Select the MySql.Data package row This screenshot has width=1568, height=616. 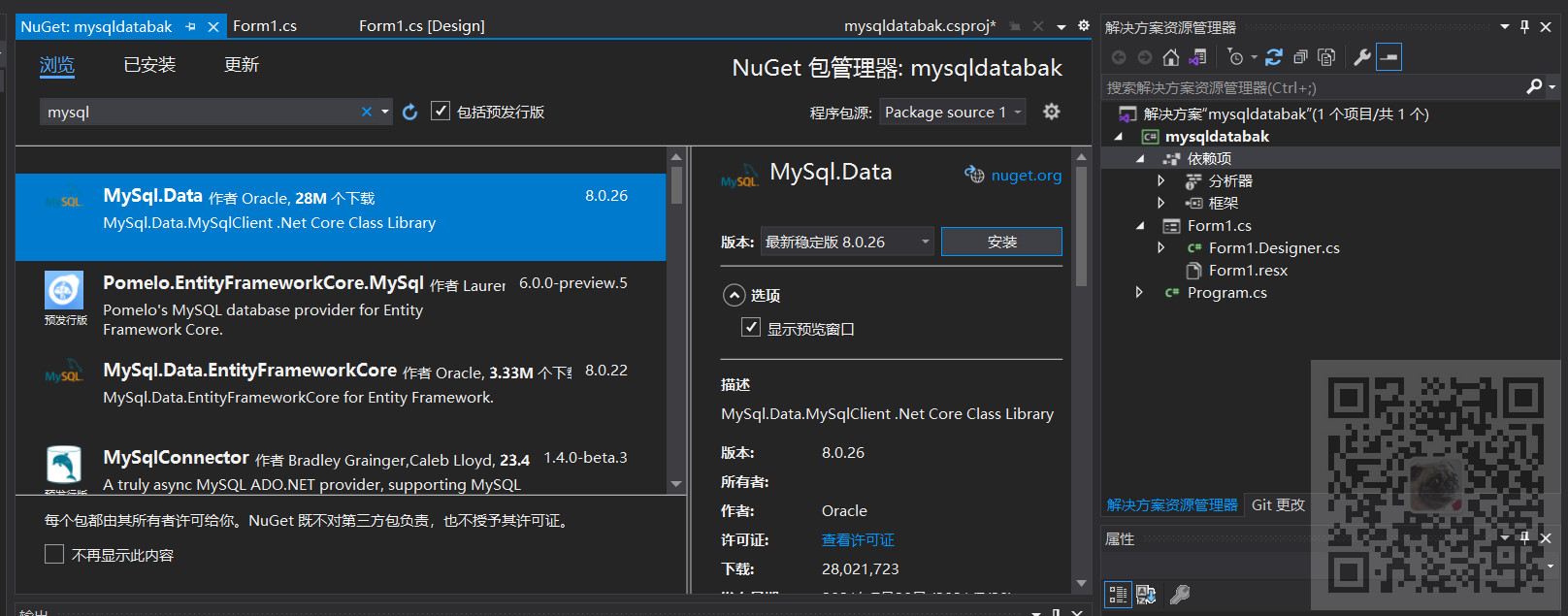coord(341,217)
